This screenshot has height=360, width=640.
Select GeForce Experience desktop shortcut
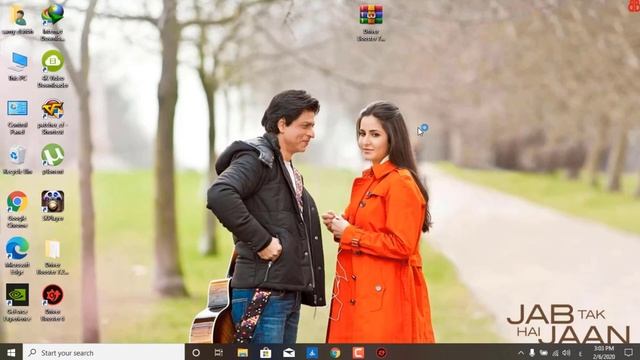pyautogui.click(x=18, y=295)
